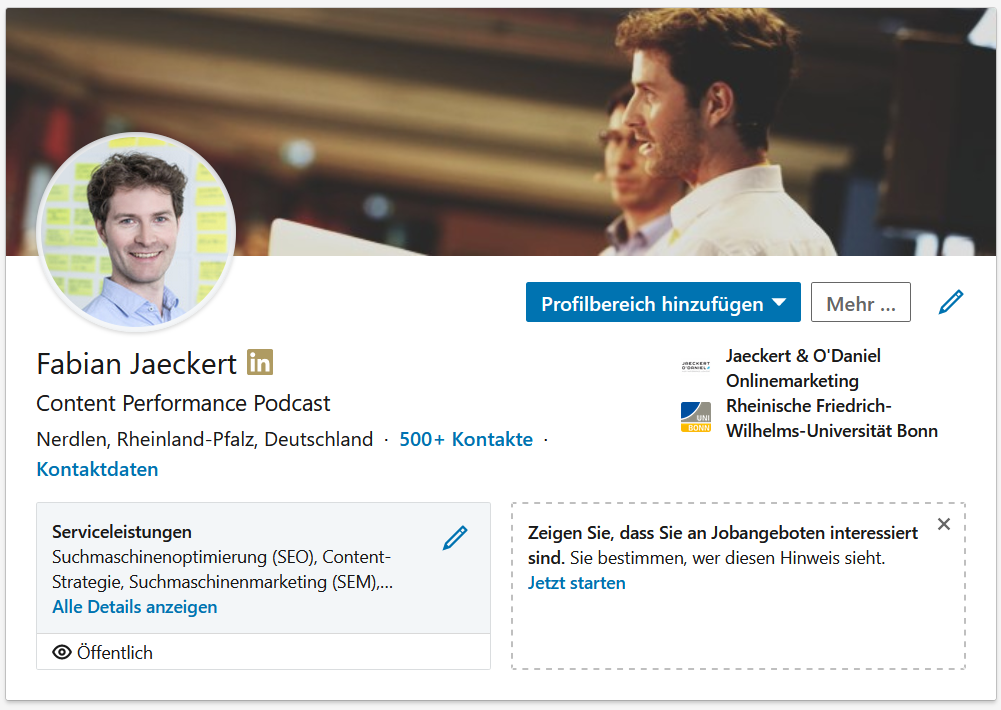Open Jaeckert & O'Daniel Onlinemarketing company link
The image size is (1001, 710).
tap(803, 368)
